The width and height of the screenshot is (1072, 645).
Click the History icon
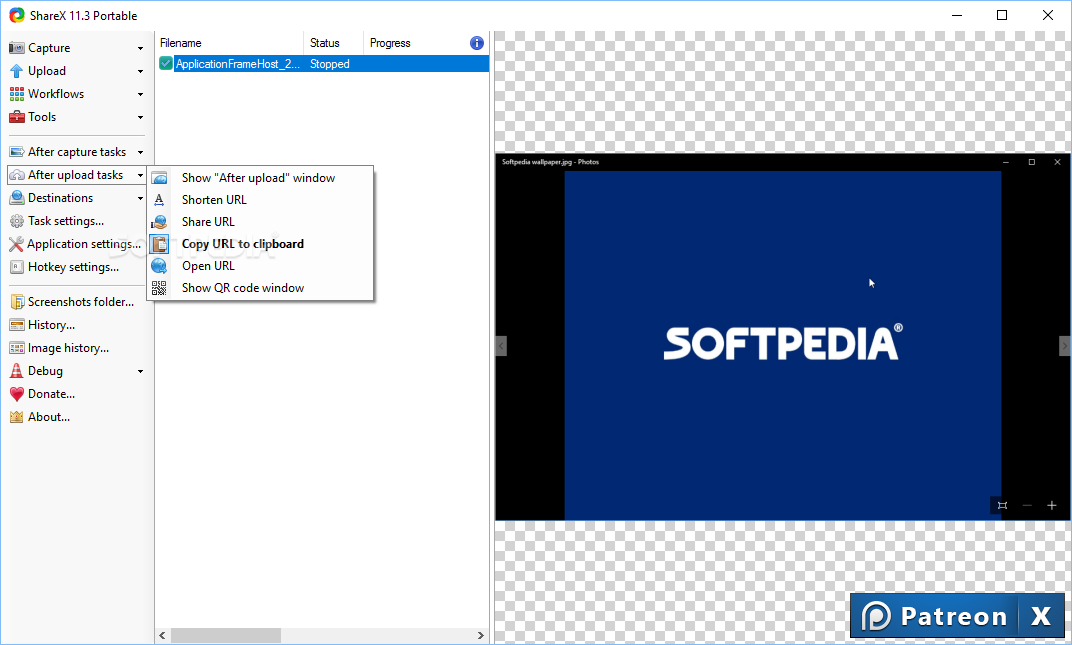coord(16,325)
